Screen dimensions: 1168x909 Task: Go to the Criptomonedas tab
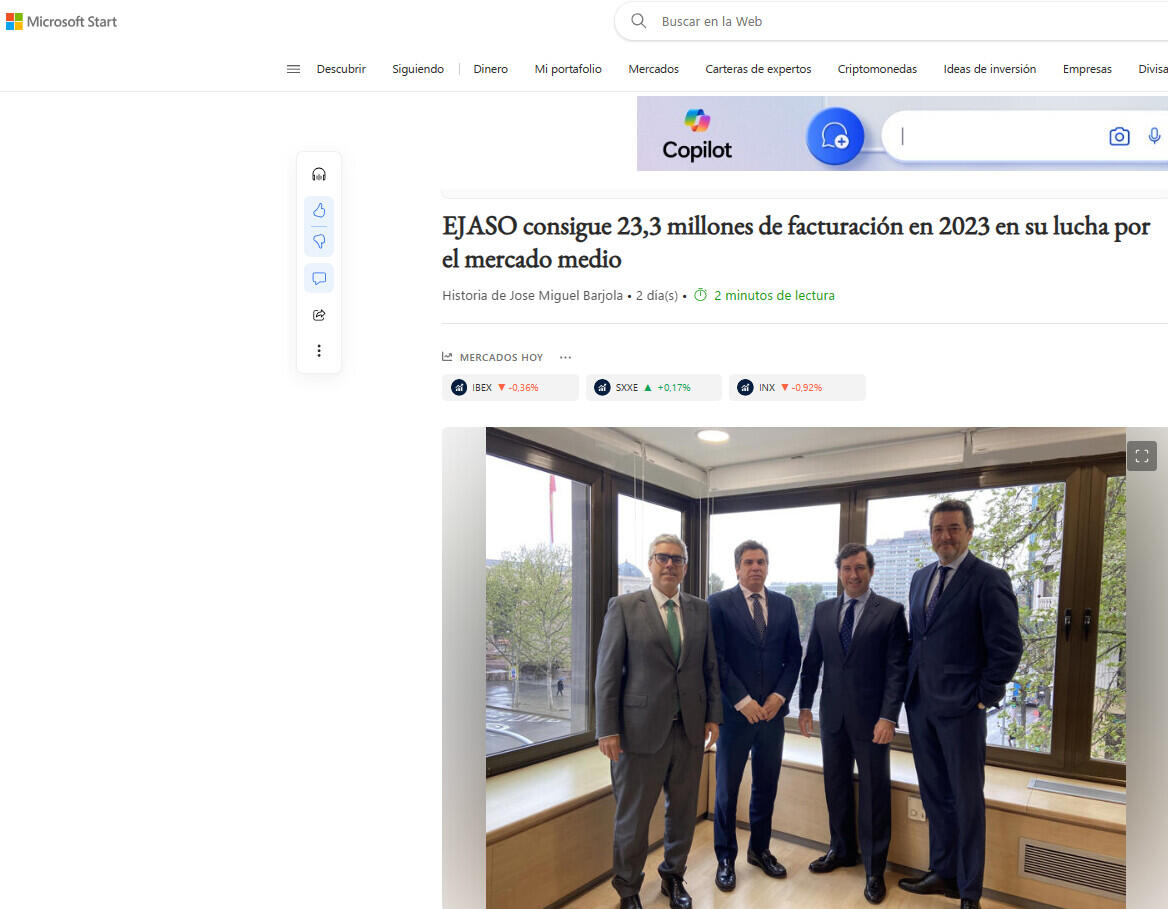877,69
